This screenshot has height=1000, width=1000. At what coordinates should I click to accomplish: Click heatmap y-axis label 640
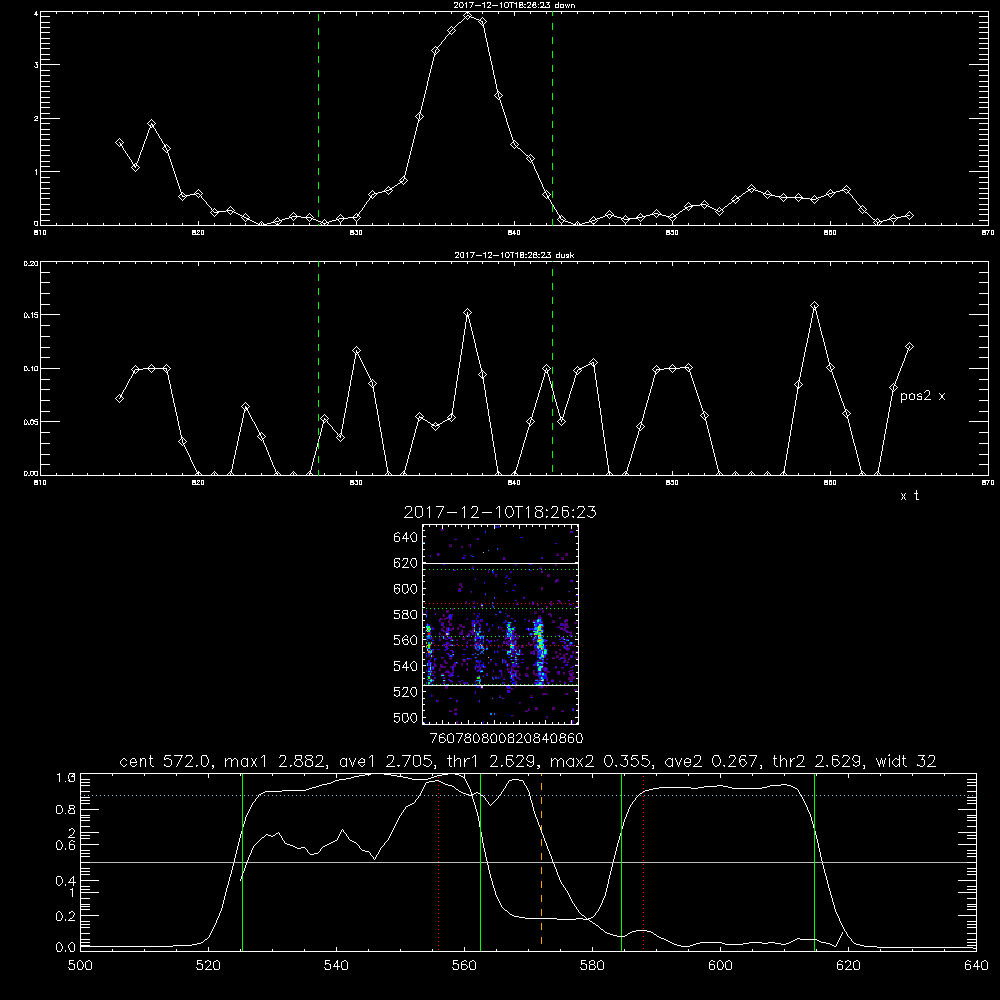(x=406, y=538)
